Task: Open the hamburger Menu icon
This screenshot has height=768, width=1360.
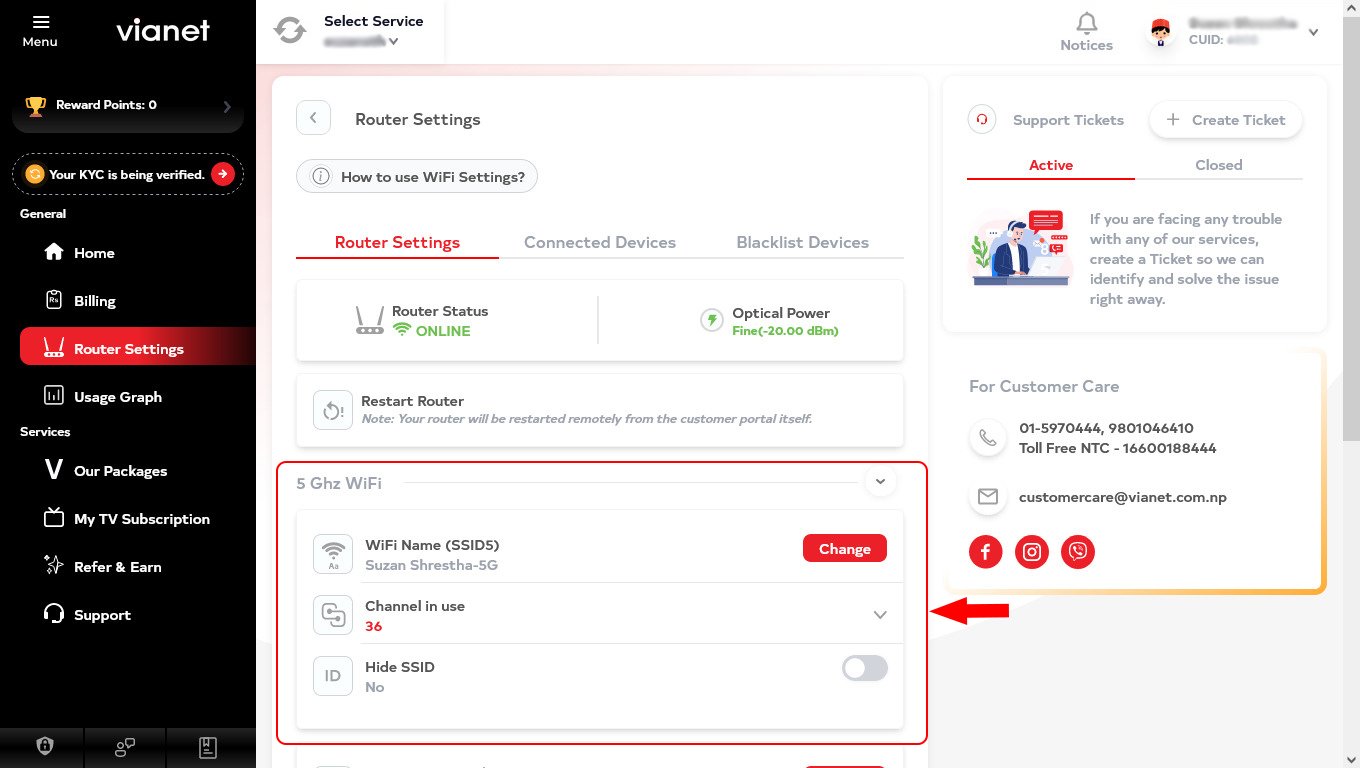Action: click(40, 22)
